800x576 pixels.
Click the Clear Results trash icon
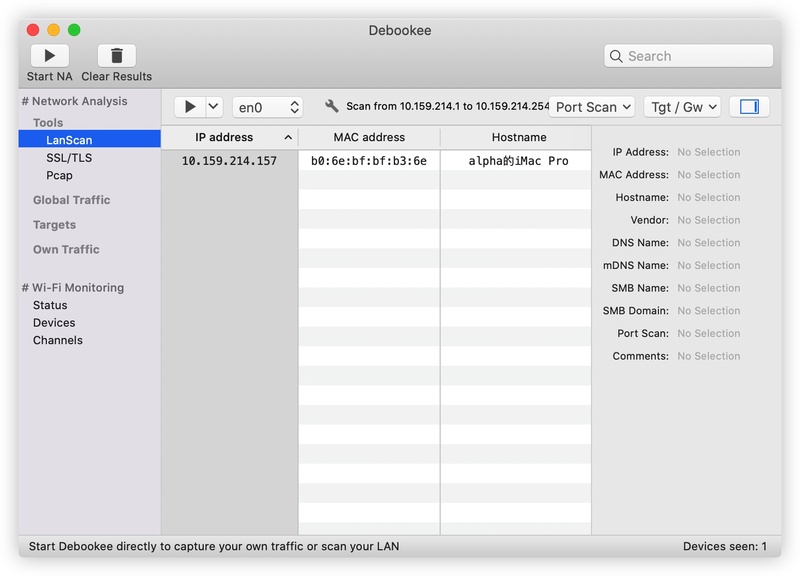[116, 56]
